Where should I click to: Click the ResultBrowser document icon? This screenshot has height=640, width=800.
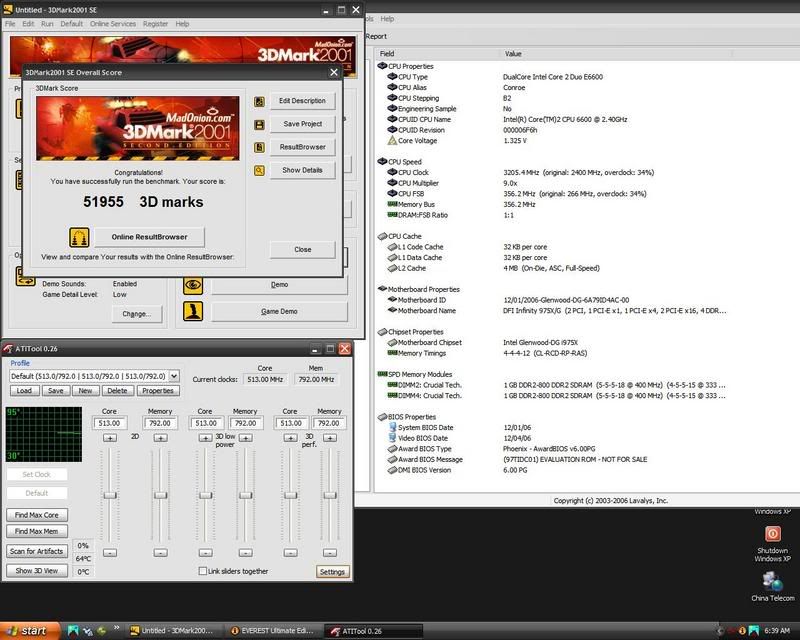click(x=260, y=147)
